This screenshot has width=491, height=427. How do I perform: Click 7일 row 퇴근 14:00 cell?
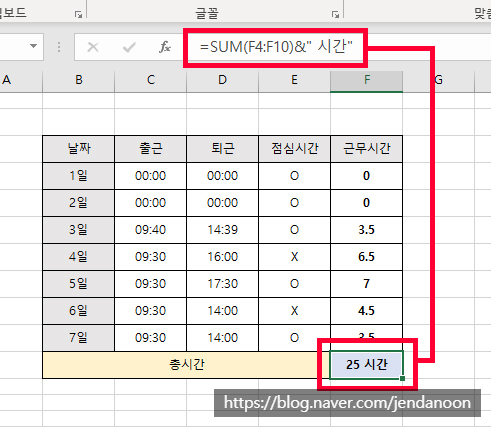click(223, 338)
